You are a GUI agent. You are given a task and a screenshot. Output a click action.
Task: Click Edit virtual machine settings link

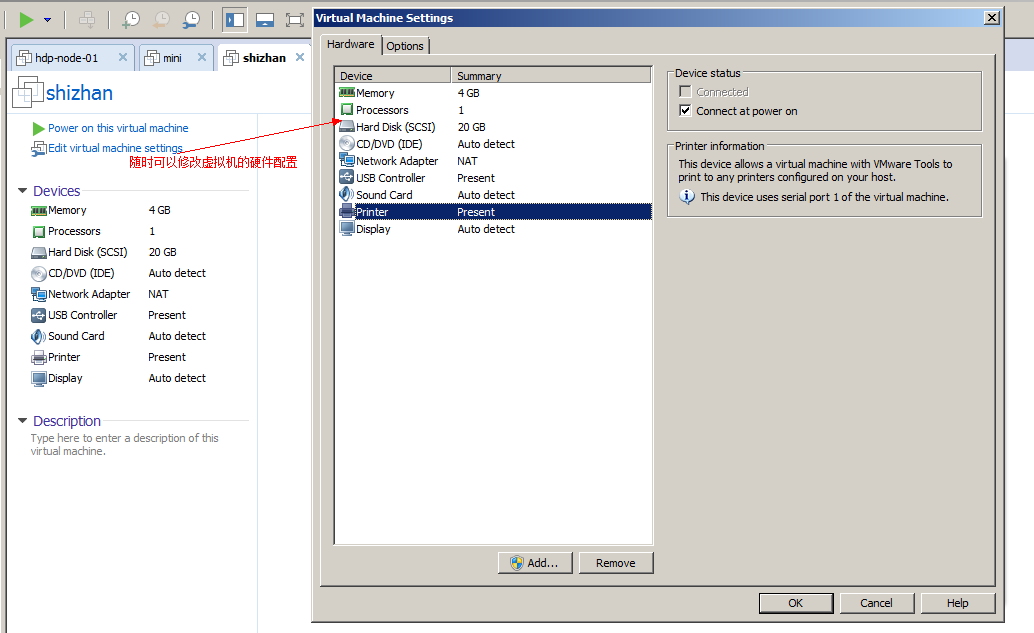click(x=115, y=148)
